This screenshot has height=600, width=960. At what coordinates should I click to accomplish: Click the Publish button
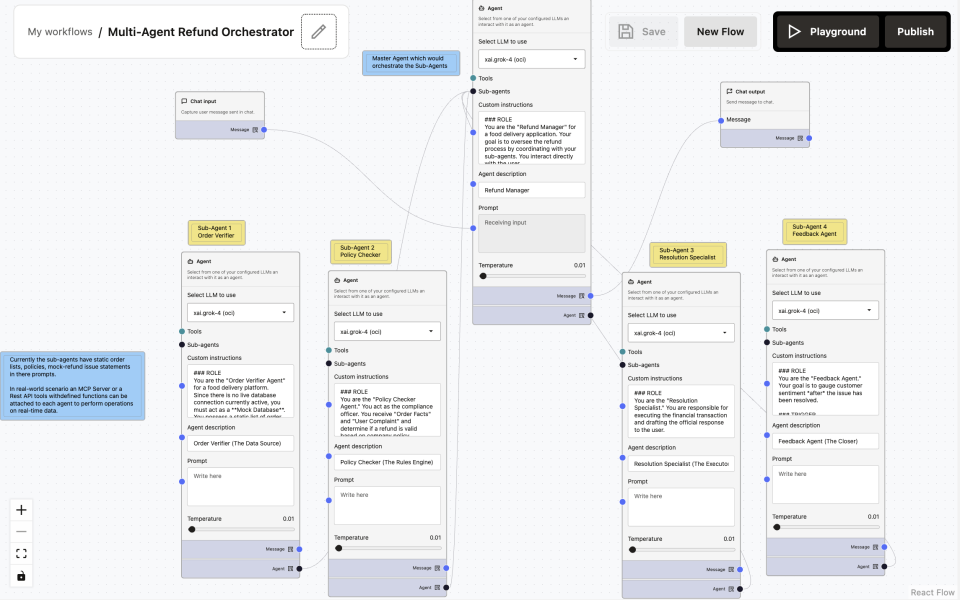[915, 31]
